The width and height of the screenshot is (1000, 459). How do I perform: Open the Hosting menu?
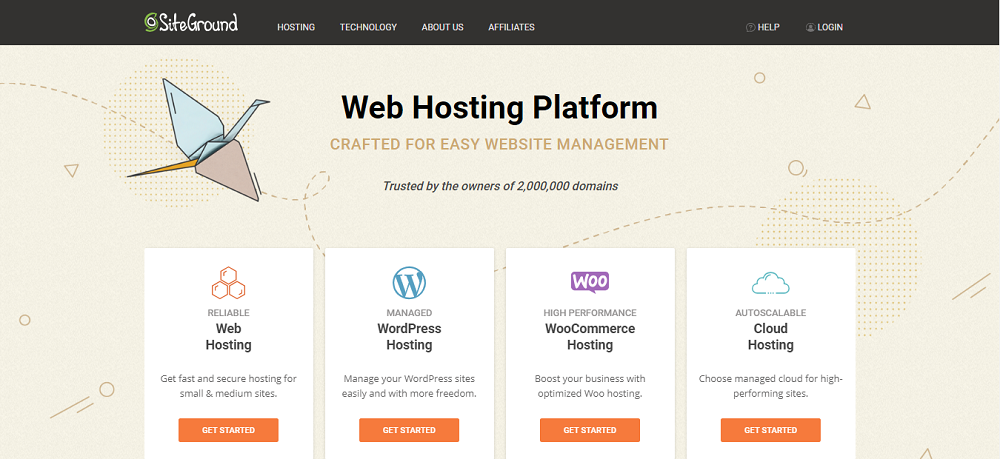(x=296, y=27)
